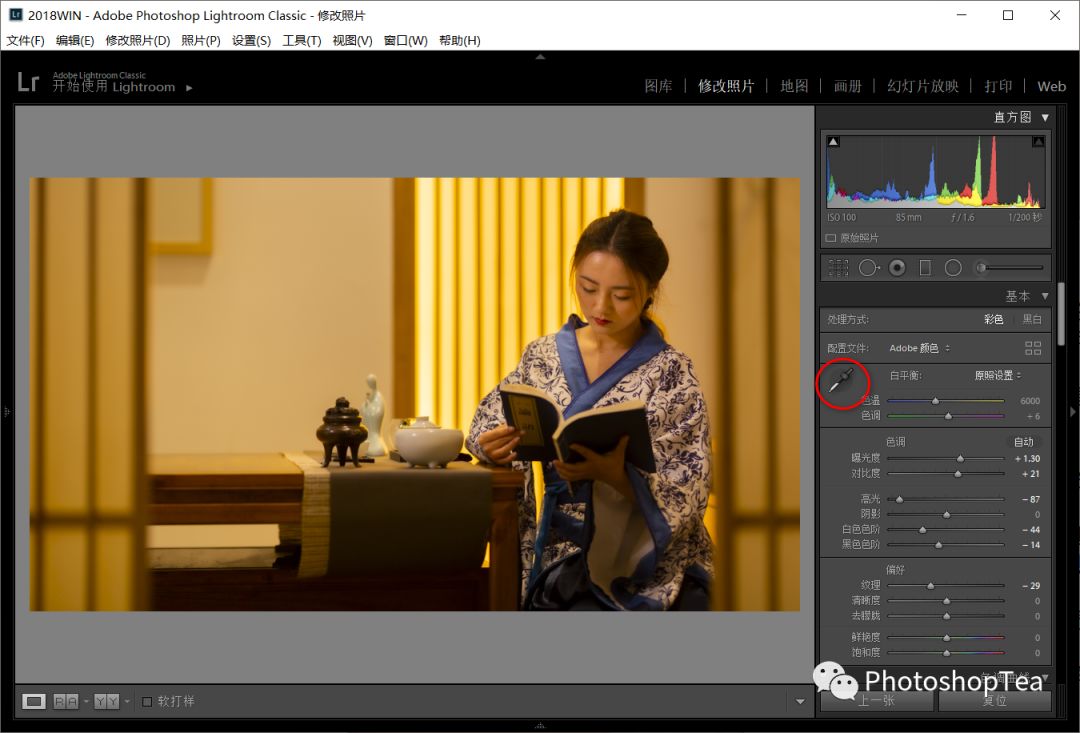Open the 设置(S) menu
The image size is (1080, 733).
pyautogui.click(x=251, y=41)
